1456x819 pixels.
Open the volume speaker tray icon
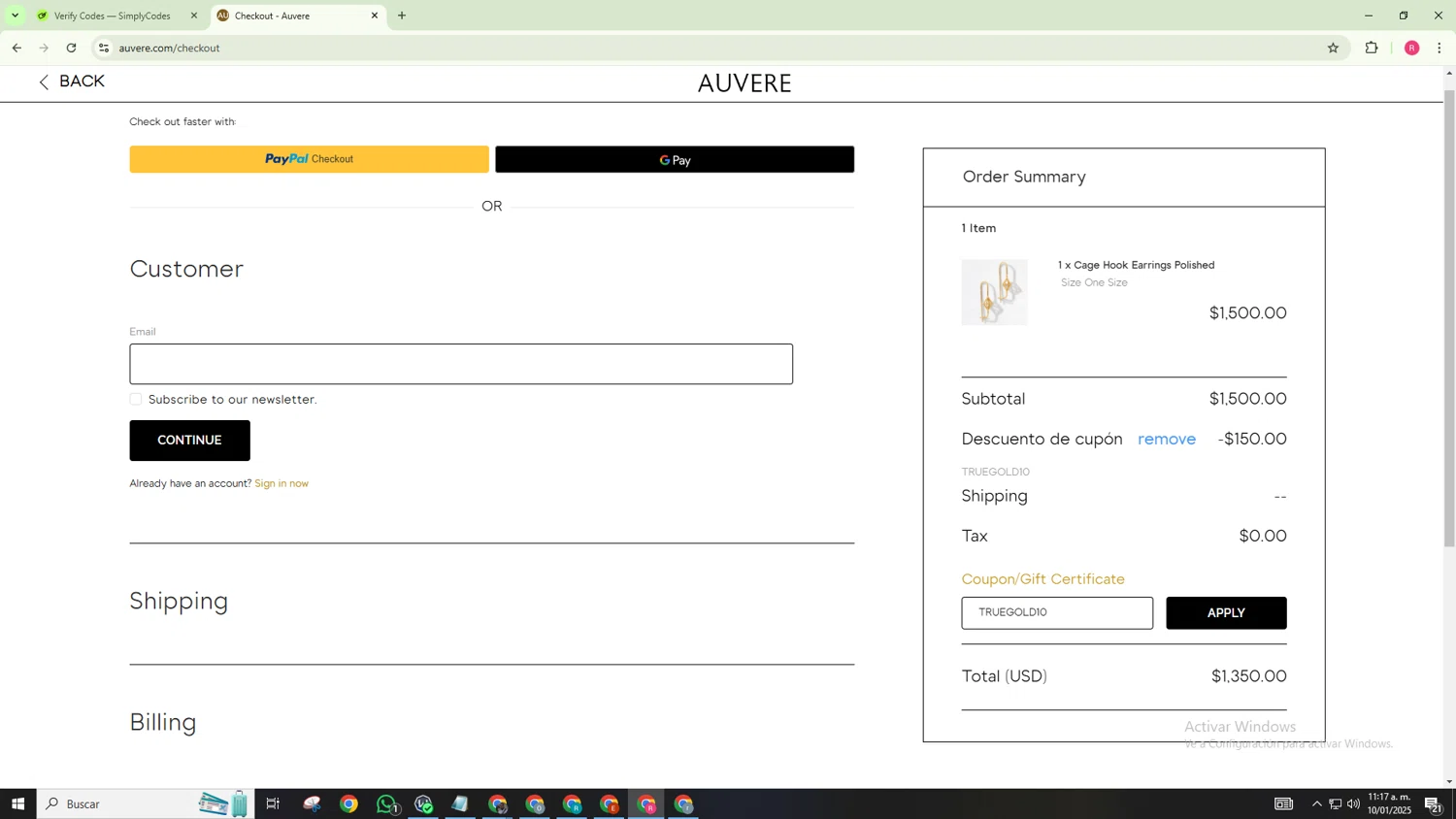pyautogui.click(x=1353, y=803)
